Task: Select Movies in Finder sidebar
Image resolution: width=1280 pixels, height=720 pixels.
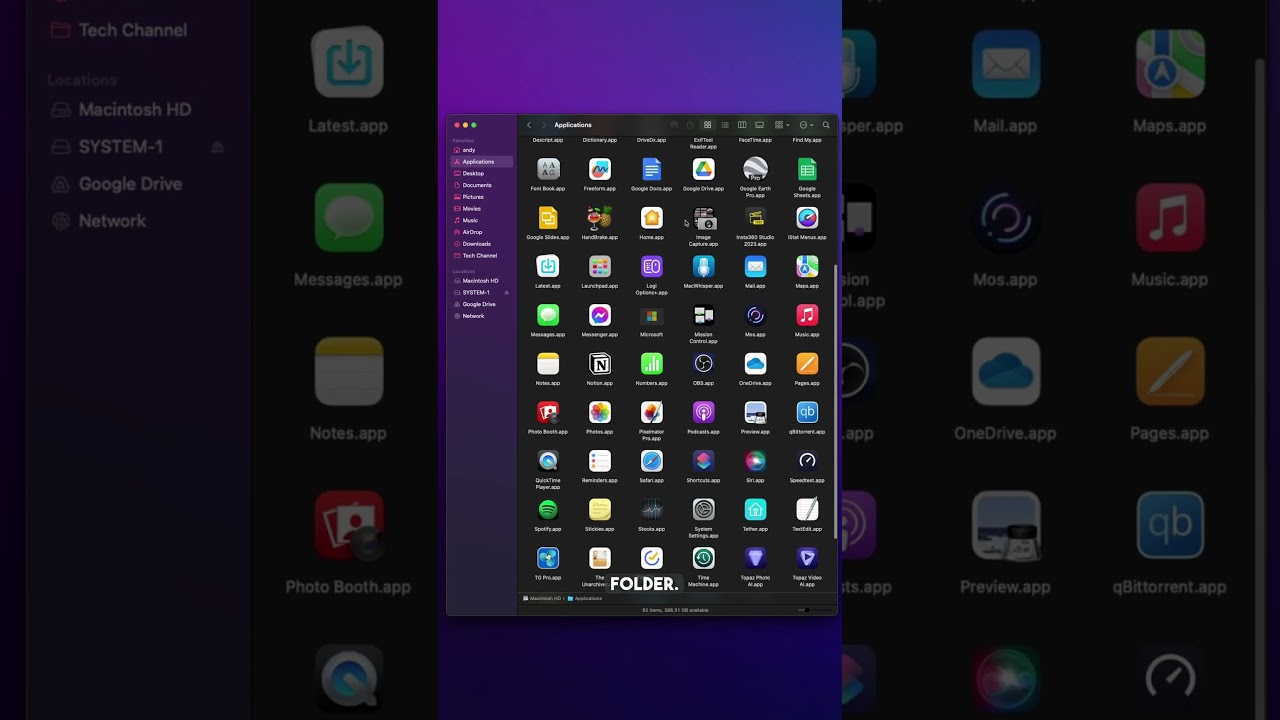Action: pyautogui.click(x=482, y=209)
